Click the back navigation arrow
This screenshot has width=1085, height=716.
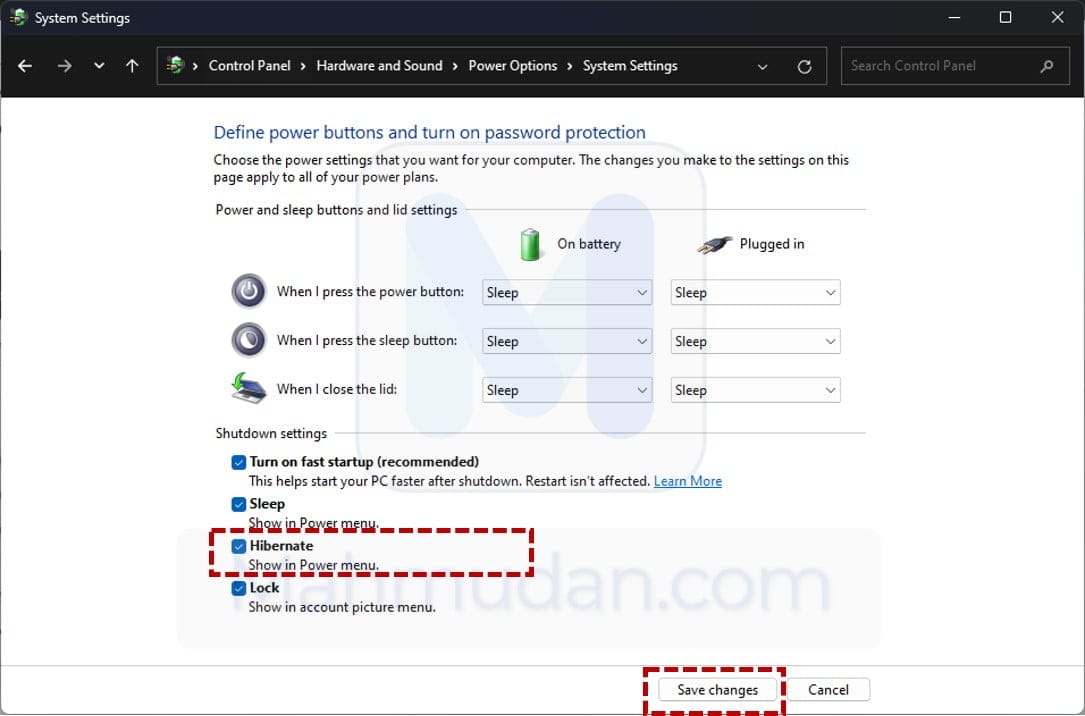click(25, 66)
